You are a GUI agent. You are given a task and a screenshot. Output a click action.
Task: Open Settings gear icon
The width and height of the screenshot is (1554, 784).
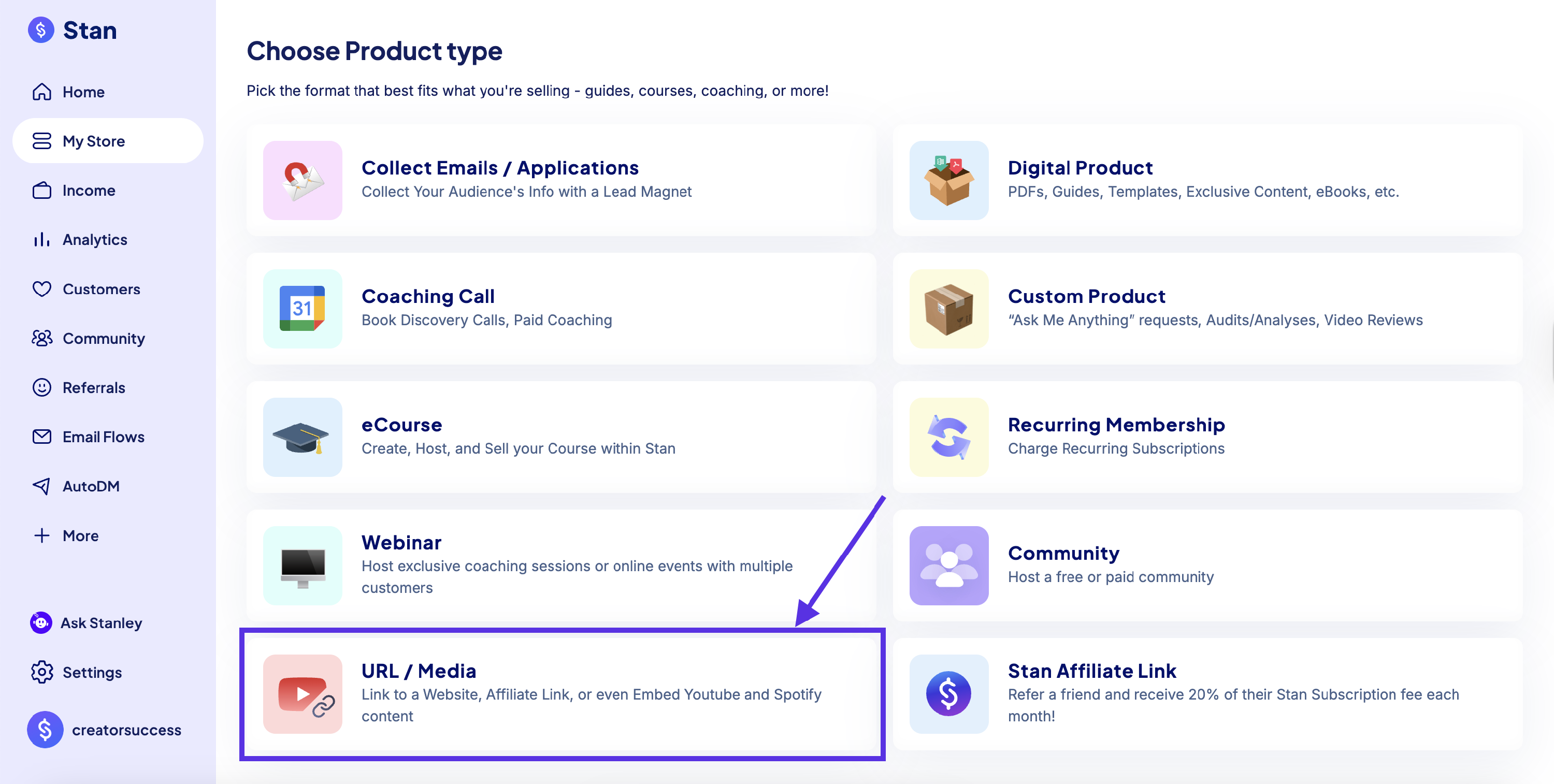[x=41, y=673]
